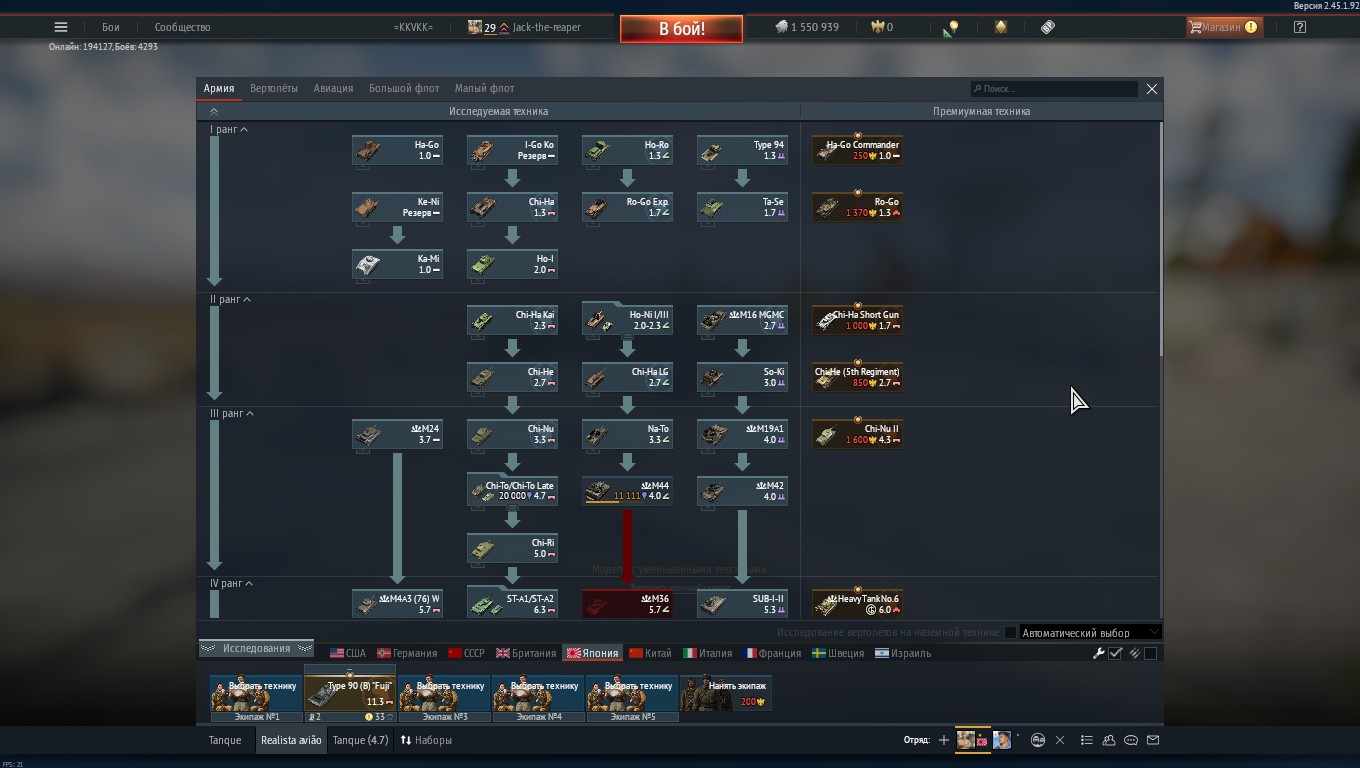Select the Chi-Nu II premium tank

[x=857, y=434]
